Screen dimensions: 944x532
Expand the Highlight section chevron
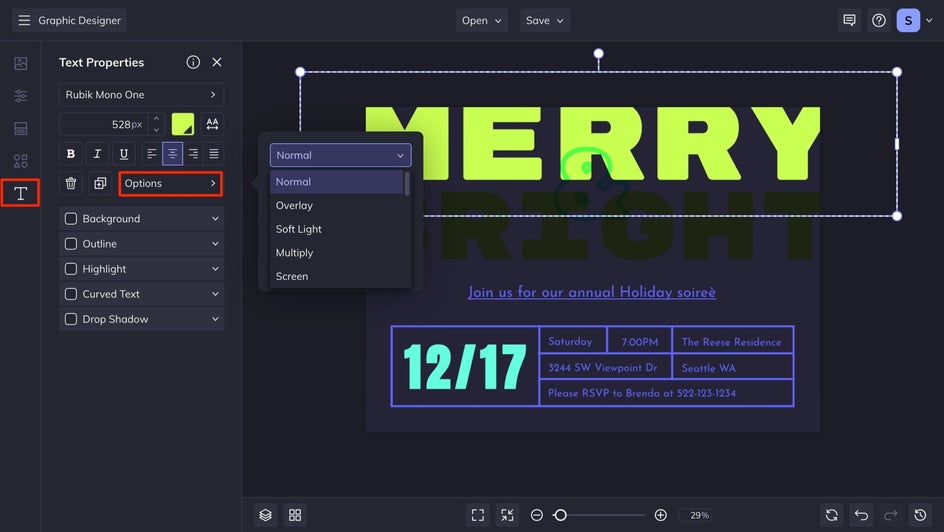(215, 269)
